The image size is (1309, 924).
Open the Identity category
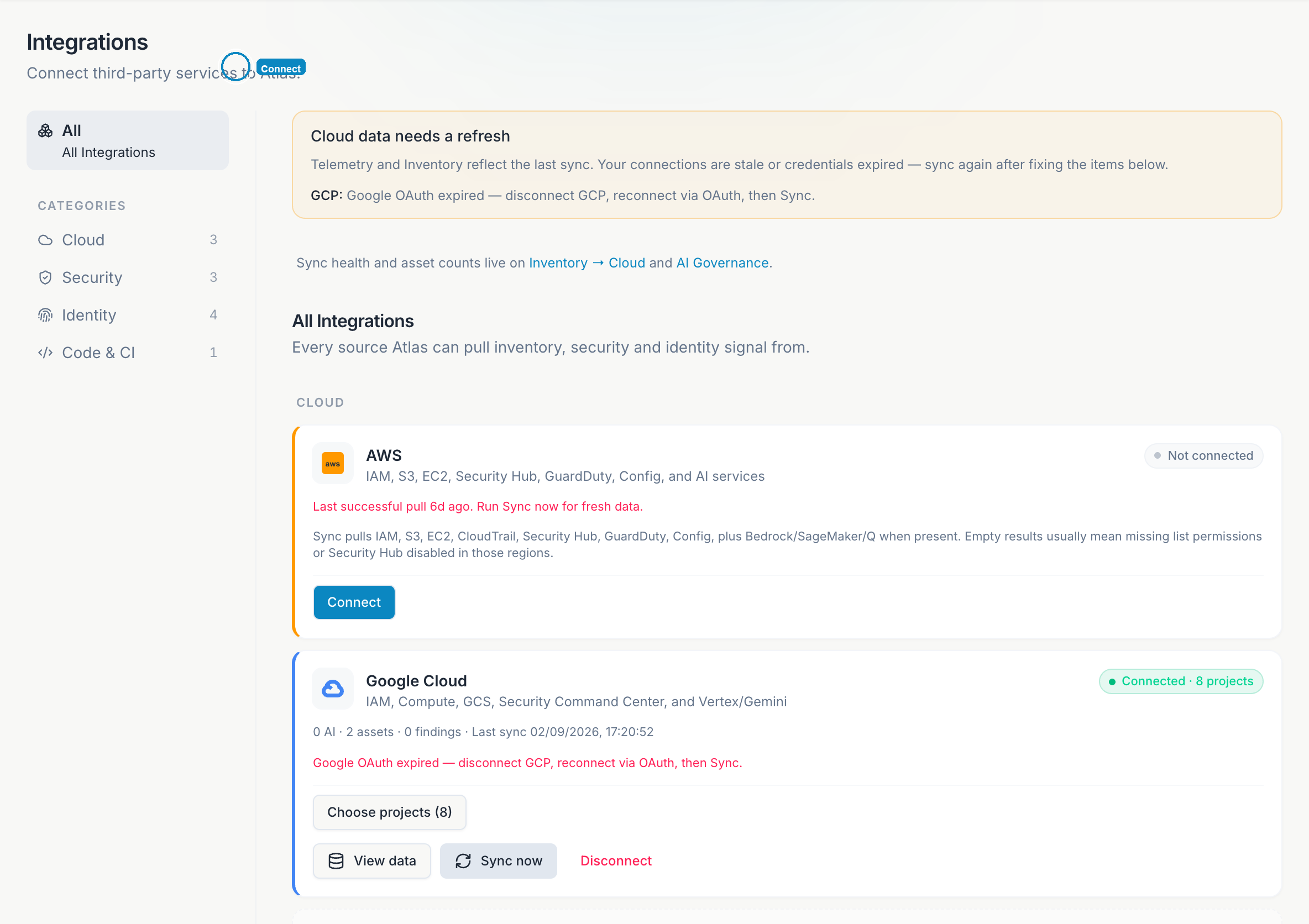(127, 315)
